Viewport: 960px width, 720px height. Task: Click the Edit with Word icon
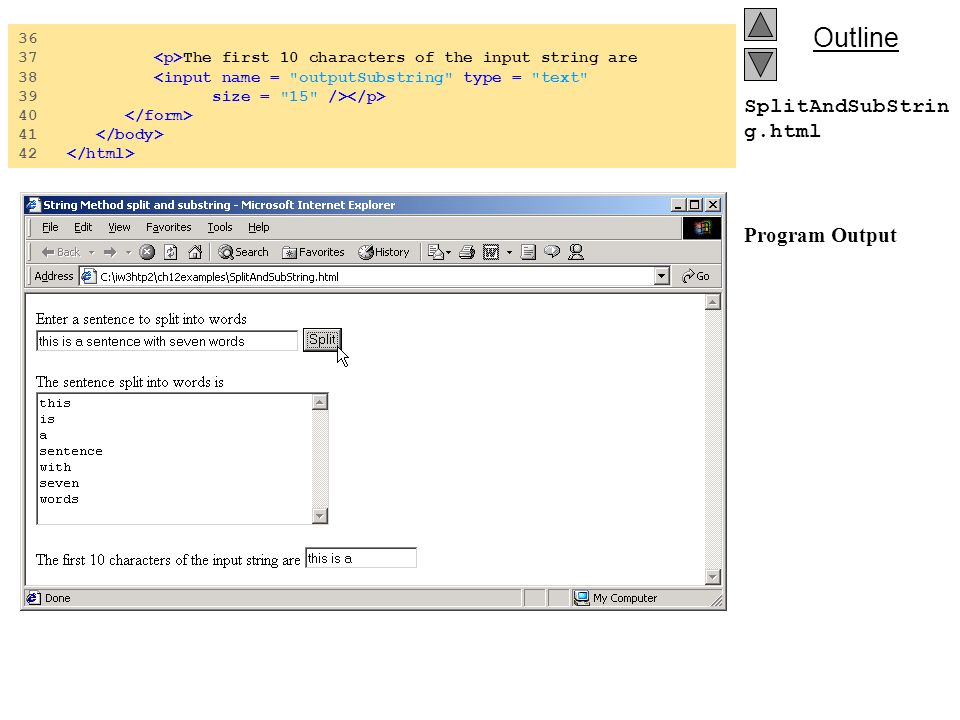[491, 252]
